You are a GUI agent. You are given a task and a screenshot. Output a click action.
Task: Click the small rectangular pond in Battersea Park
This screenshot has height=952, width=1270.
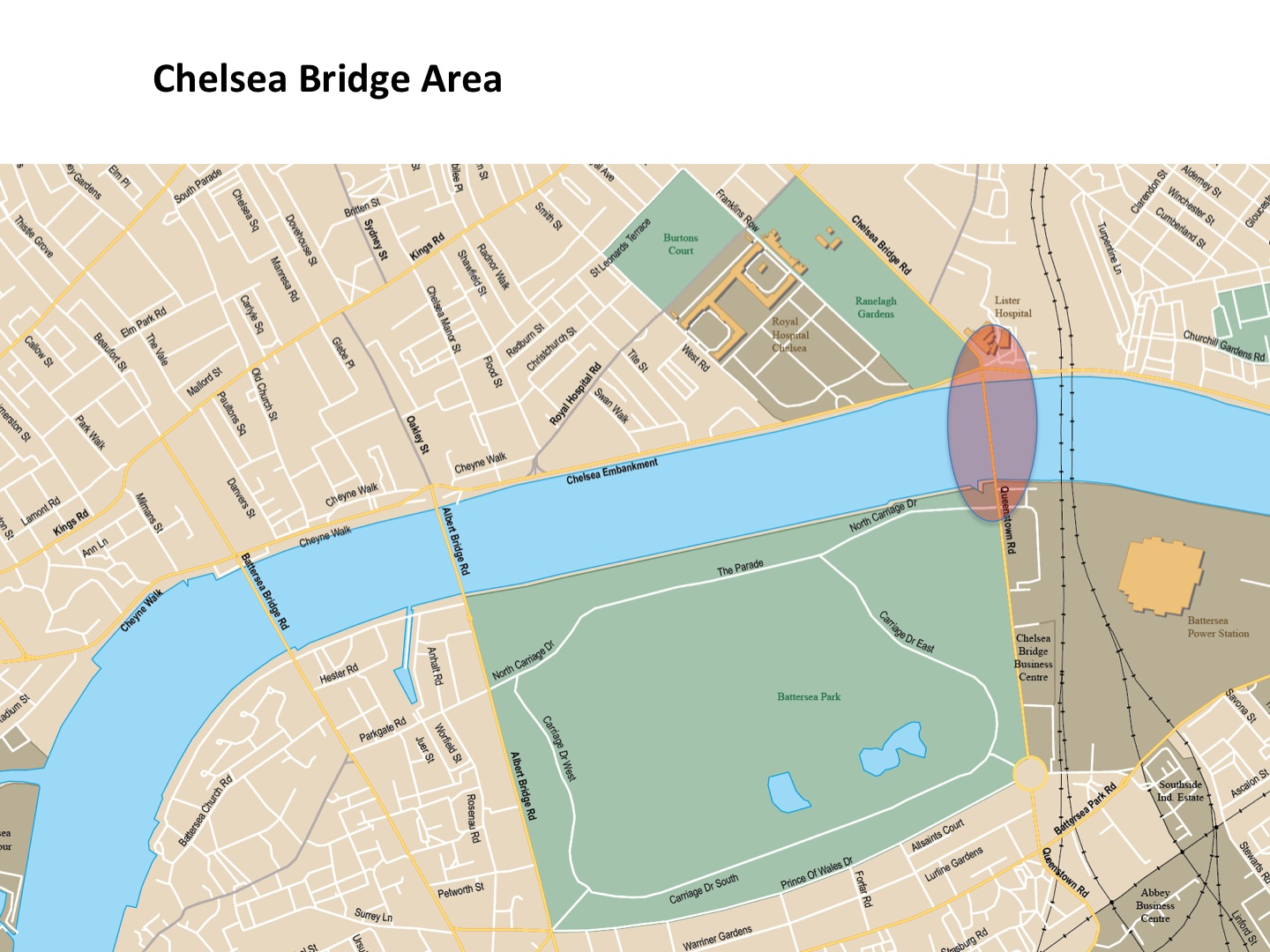point(788,792)
